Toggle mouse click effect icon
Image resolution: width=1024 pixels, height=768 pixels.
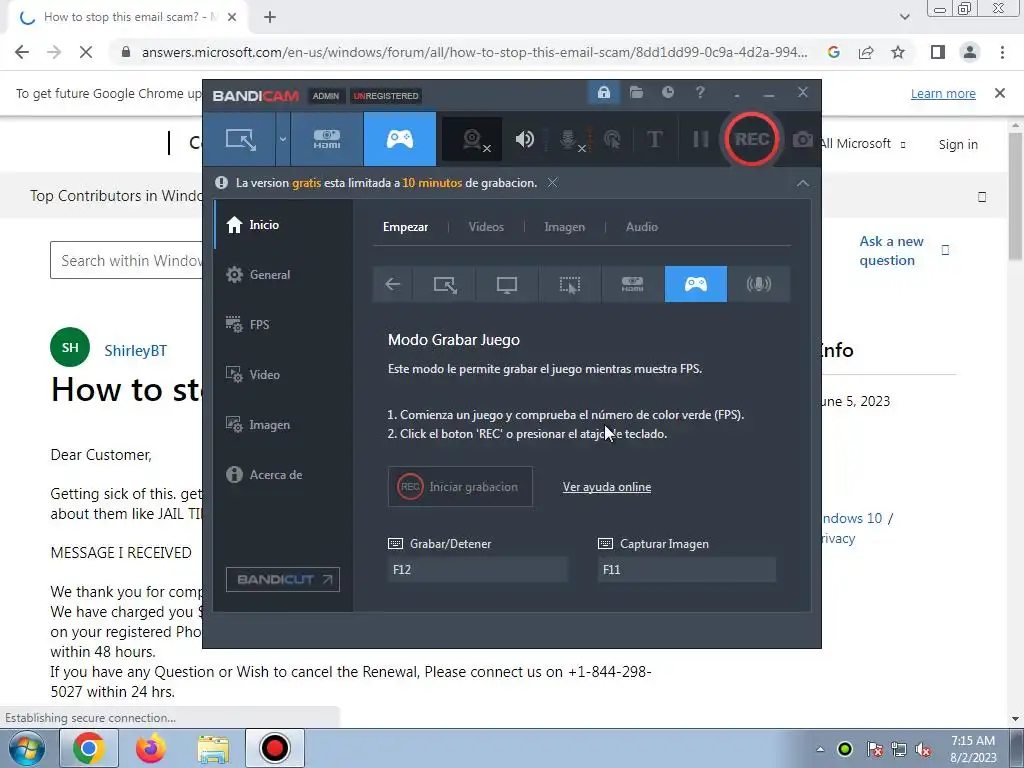tap(612, 139)
